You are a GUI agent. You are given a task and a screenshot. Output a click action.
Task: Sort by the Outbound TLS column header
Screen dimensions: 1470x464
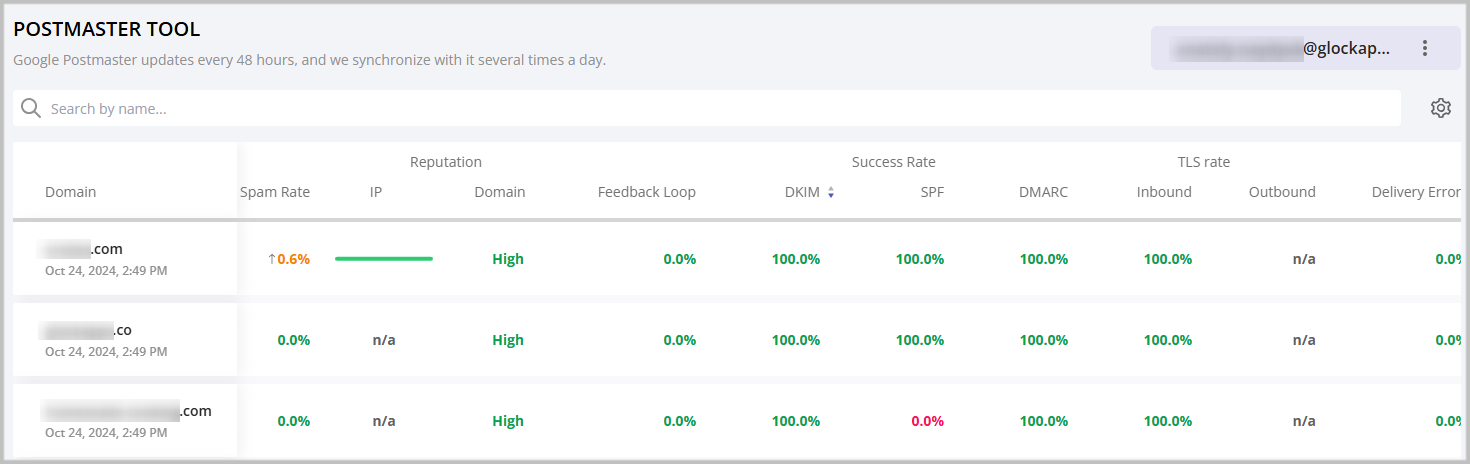1282,192
